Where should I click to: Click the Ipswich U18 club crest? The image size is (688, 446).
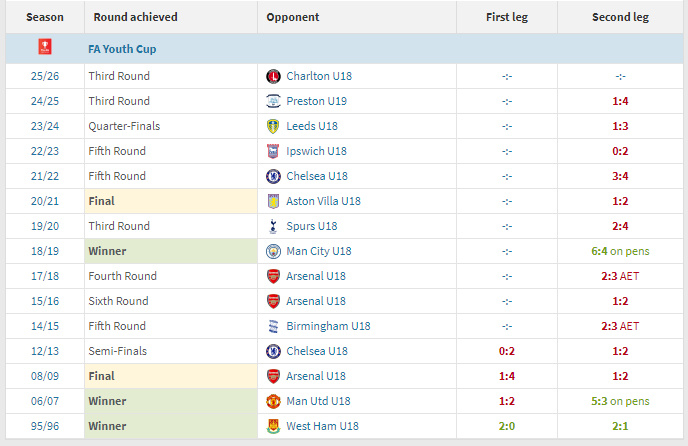pos(273,151)
